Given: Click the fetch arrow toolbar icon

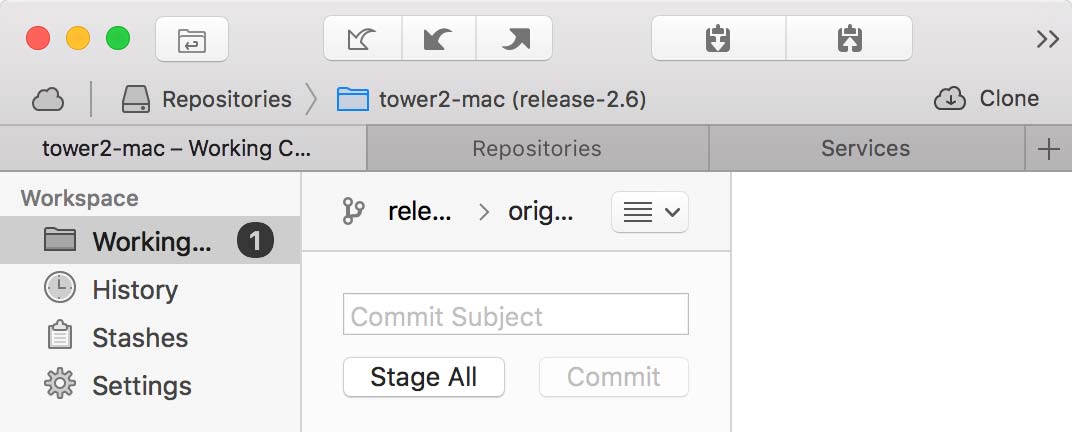Looking at the screenshot, I should pos(362,40).
